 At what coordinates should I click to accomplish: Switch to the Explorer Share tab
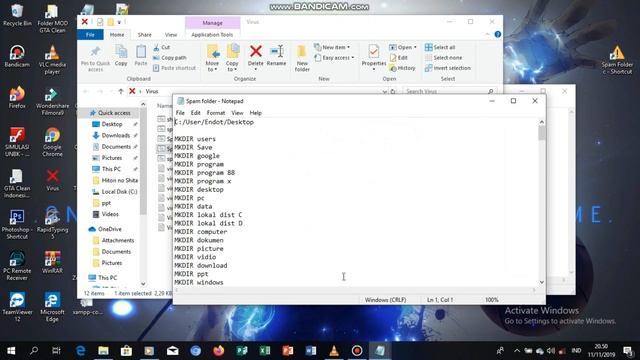pyautogui.click(x=144, y=35)
